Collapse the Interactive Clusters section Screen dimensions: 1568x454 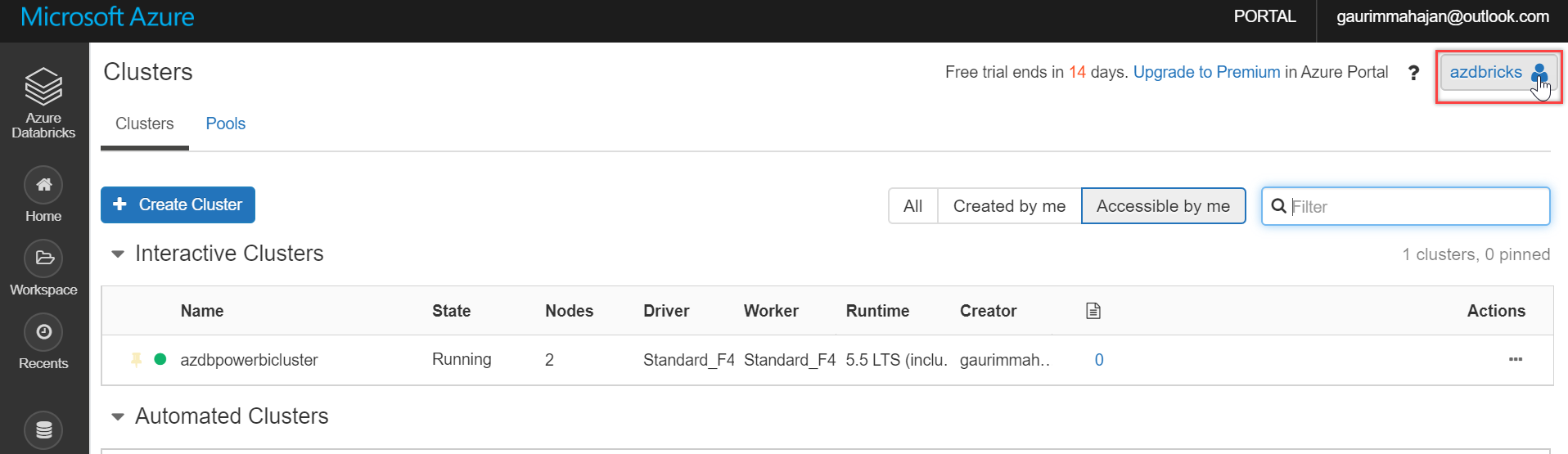point(118,254)
